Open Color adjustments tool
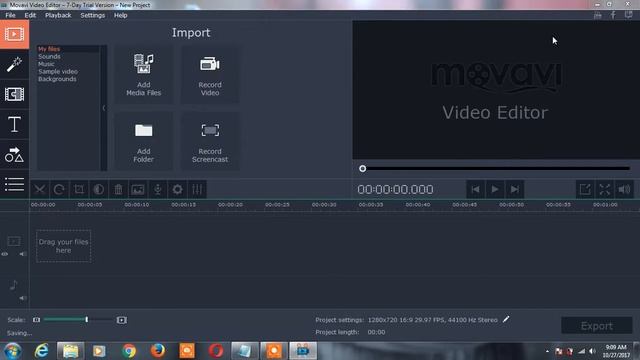The width and height of the screenshot is (640, 360). [x=98, y=189]
